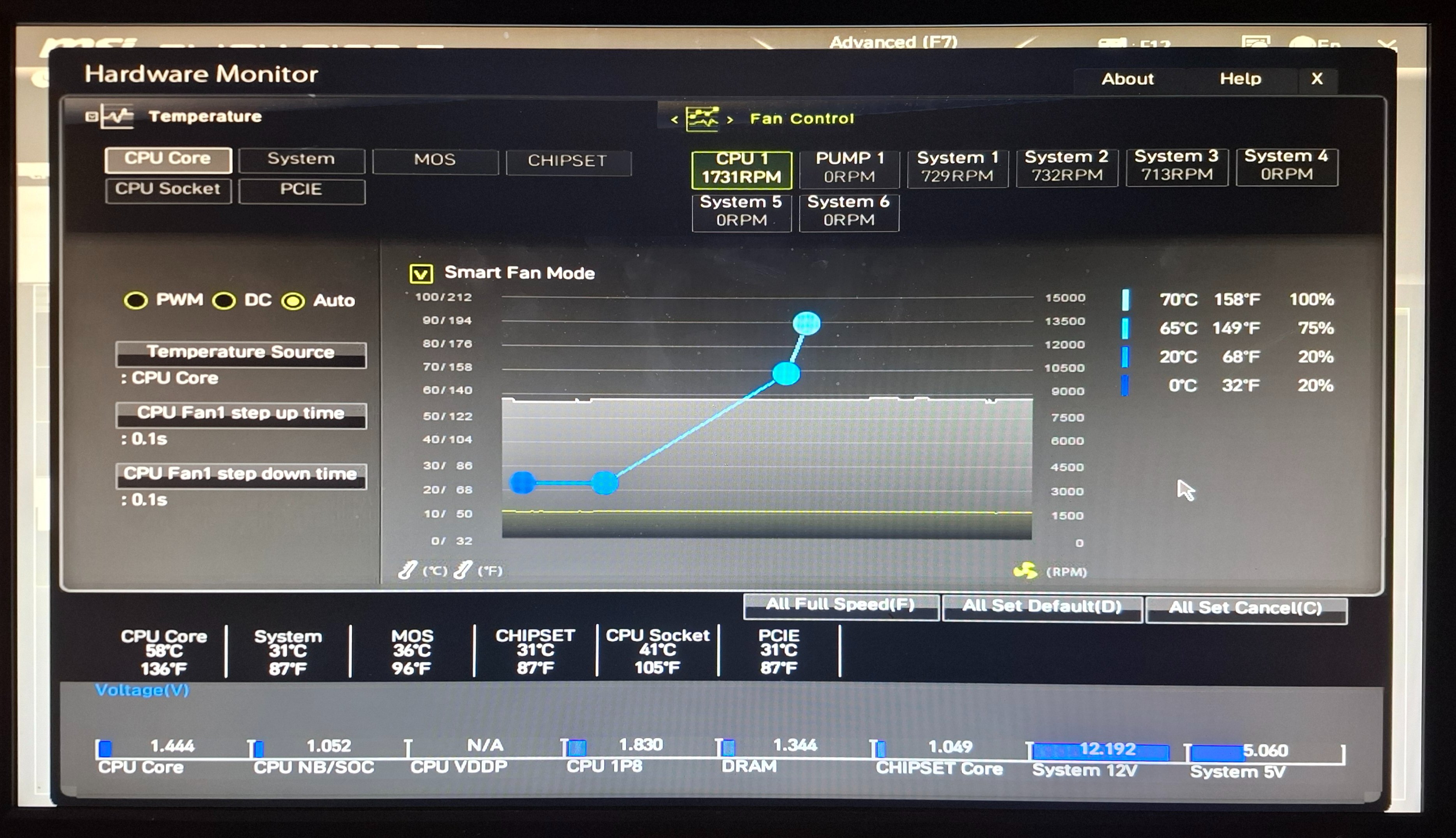Click the right arrow beside Fan Control

pos(730,120)
